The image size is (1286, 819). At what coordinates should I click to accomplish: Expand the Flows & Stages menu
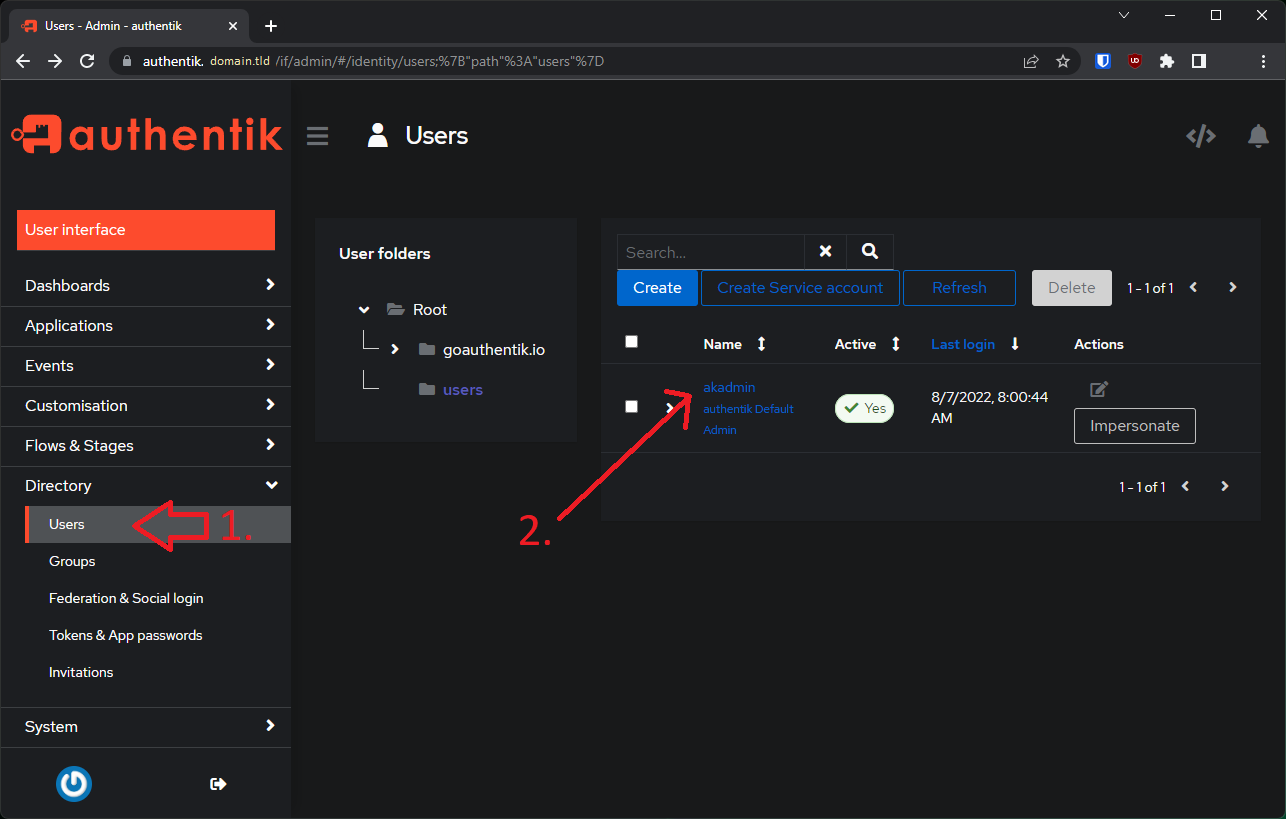(146, 446)
